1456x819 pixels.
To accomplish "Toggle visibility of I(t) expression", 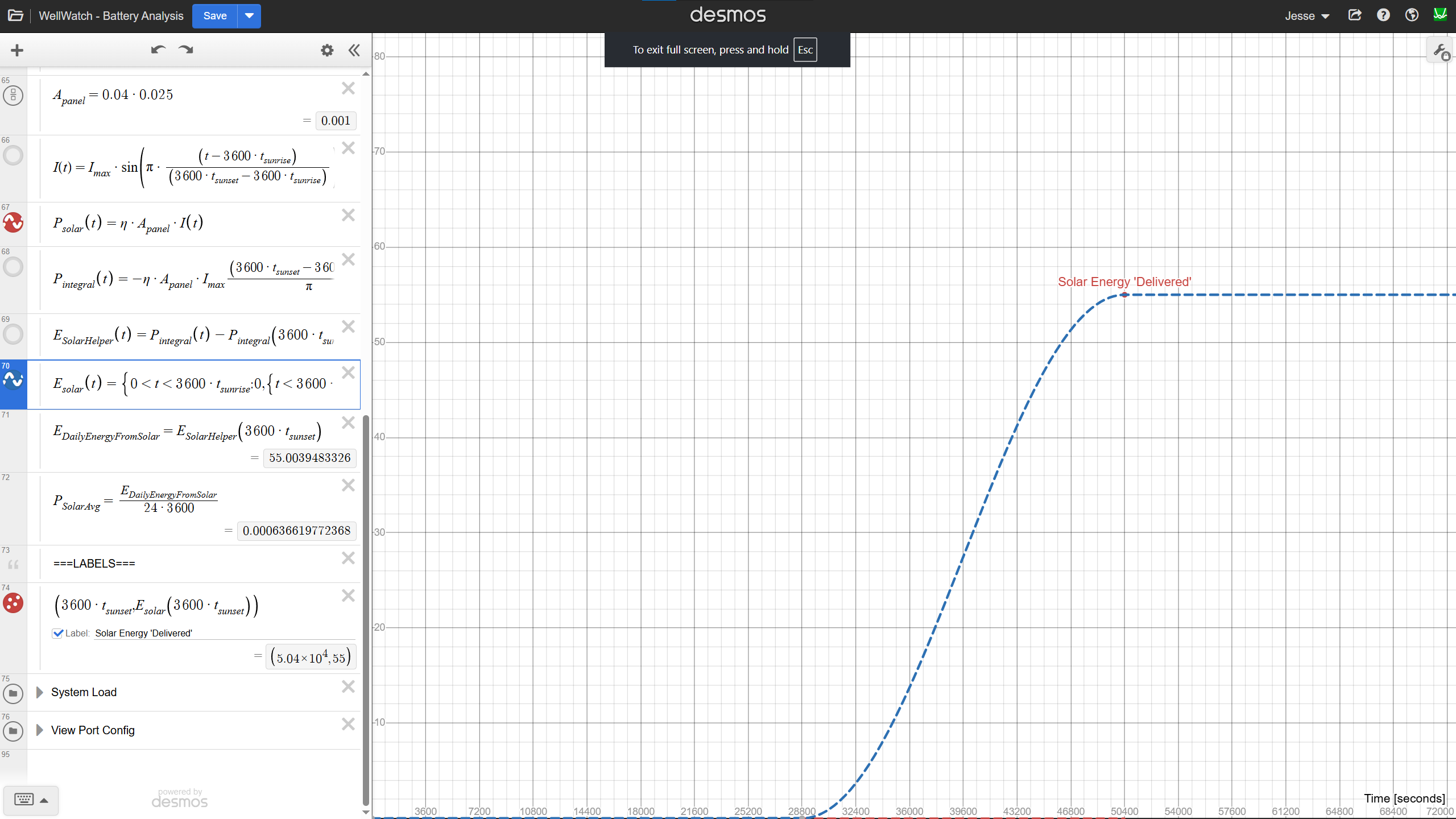I will pyautogui.click(x=13, y=155).
